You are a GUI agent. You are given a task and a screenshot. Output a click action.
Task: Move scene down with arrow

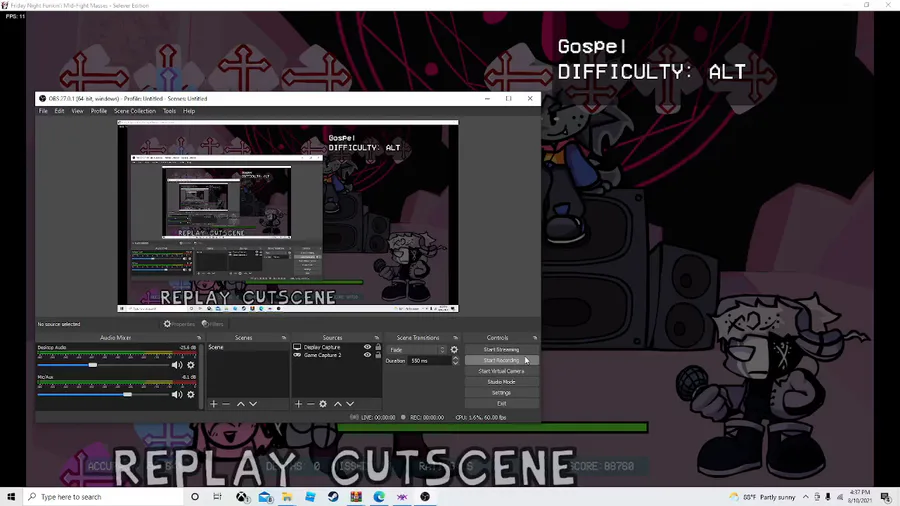[x=253, y=404]
